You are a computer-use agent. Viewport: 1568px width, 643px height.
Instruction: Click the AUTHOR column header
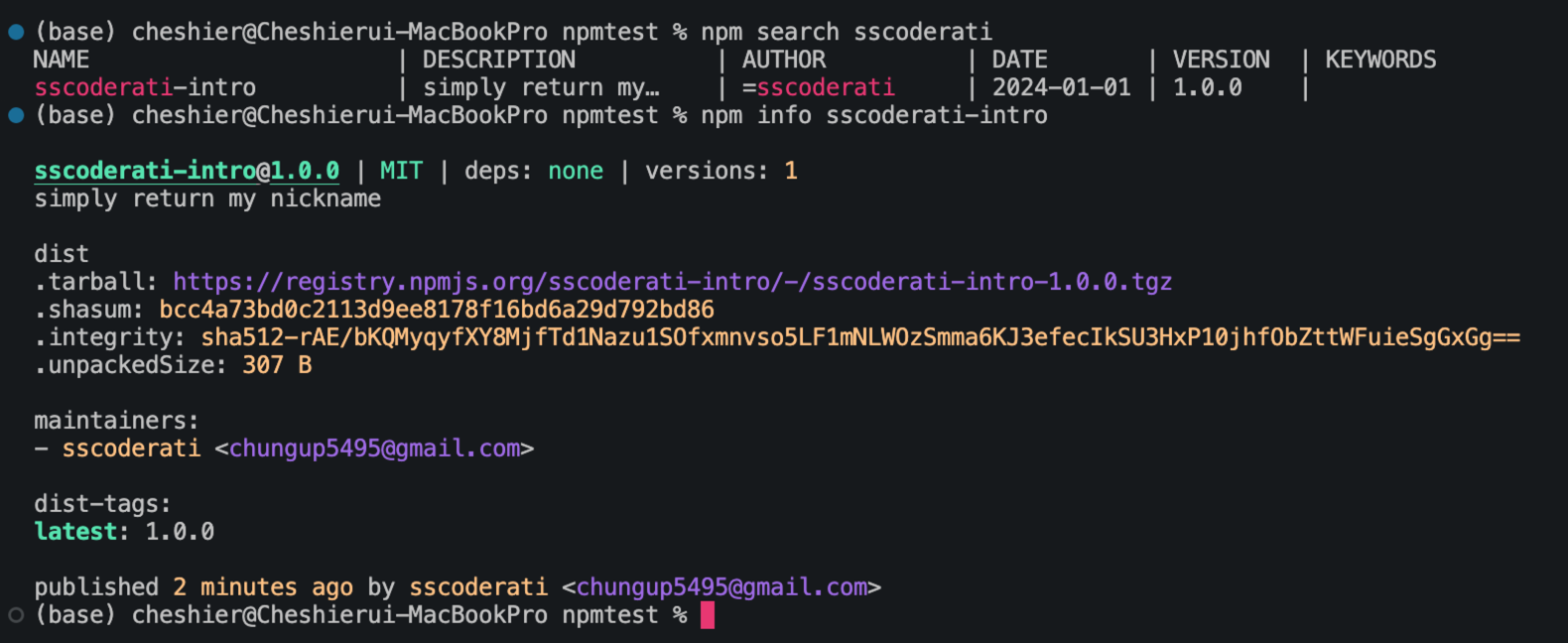(784, 60)
